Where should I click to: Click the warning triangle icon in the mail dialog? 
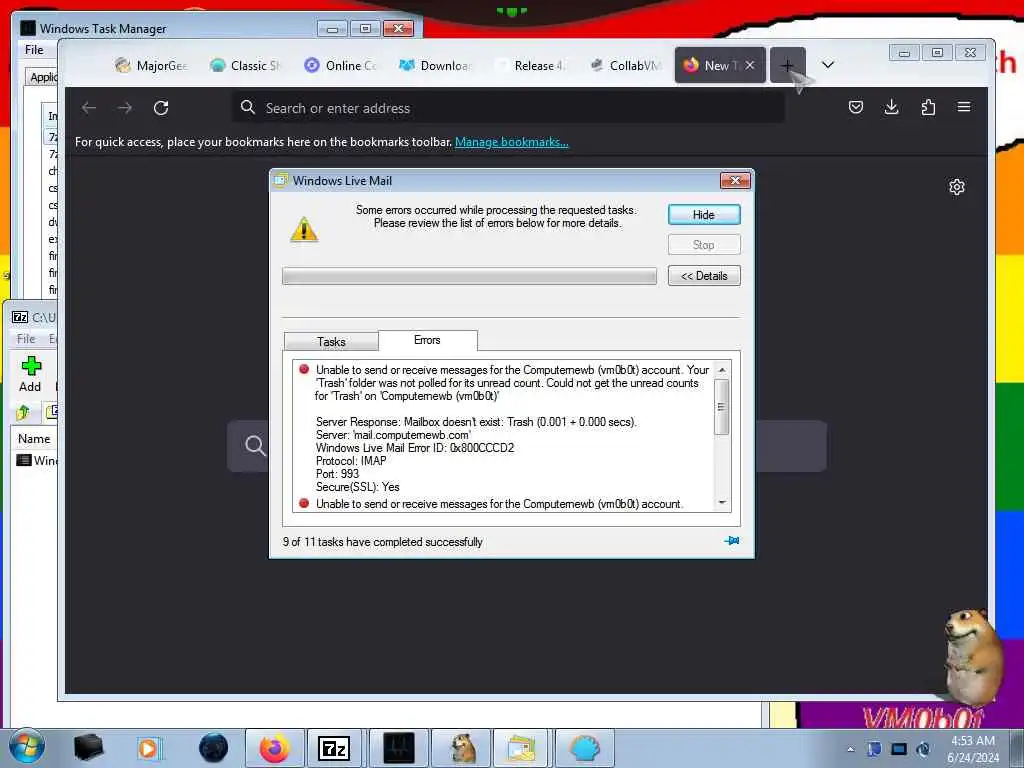(x=304, y=230)
